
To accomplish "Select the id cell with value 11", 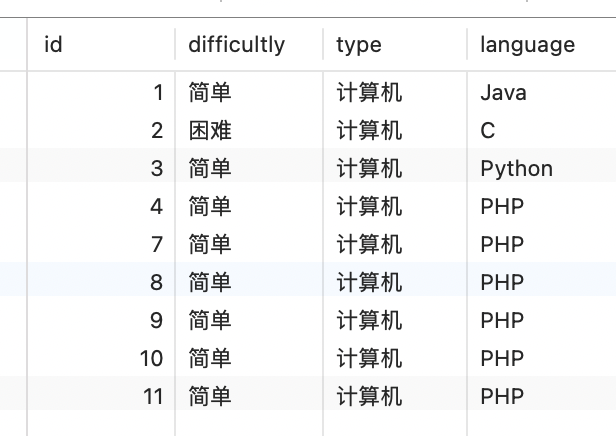I will tap(101, 396).
